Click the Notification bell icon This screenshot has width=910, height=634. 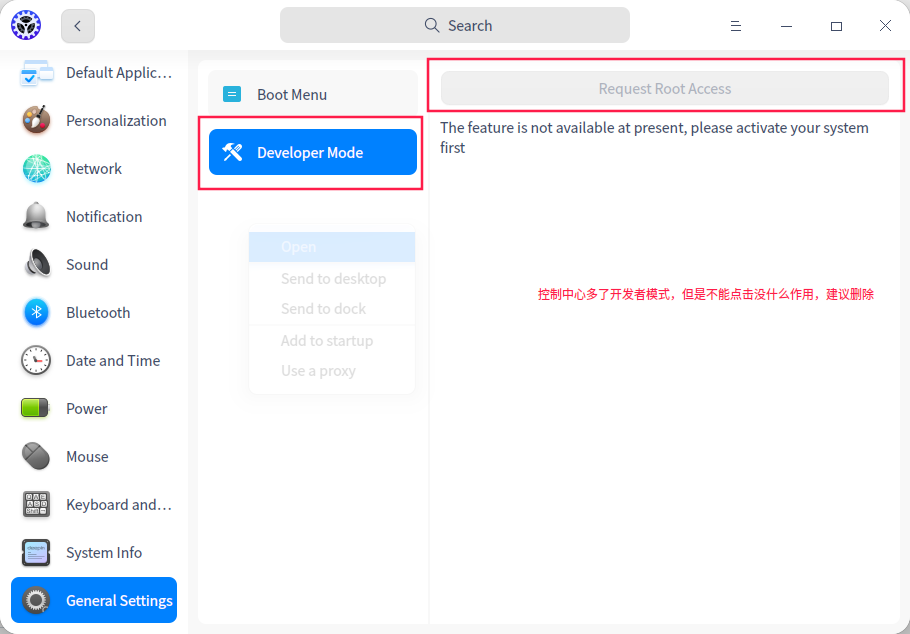(37, 217)
